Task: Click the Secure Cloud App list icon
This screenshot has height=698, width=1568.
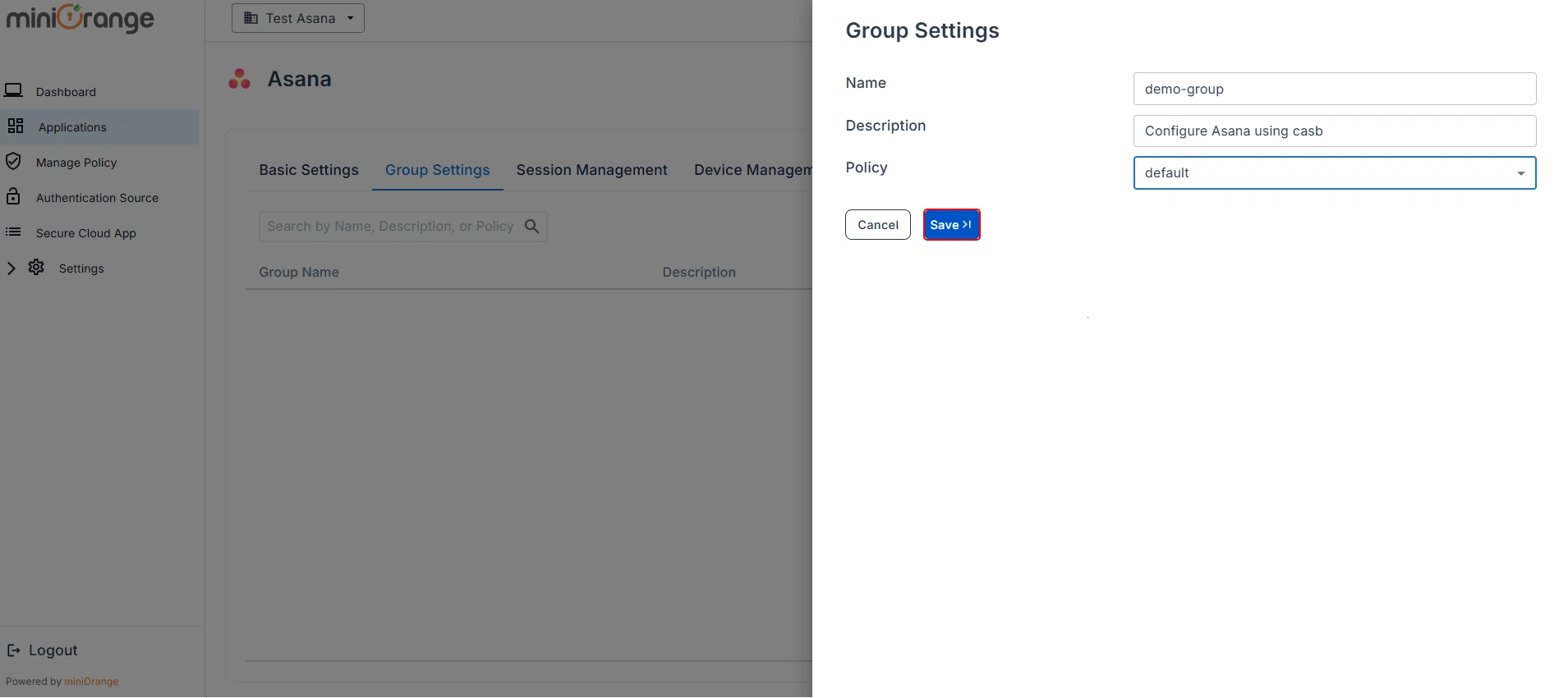Action: 13,232
